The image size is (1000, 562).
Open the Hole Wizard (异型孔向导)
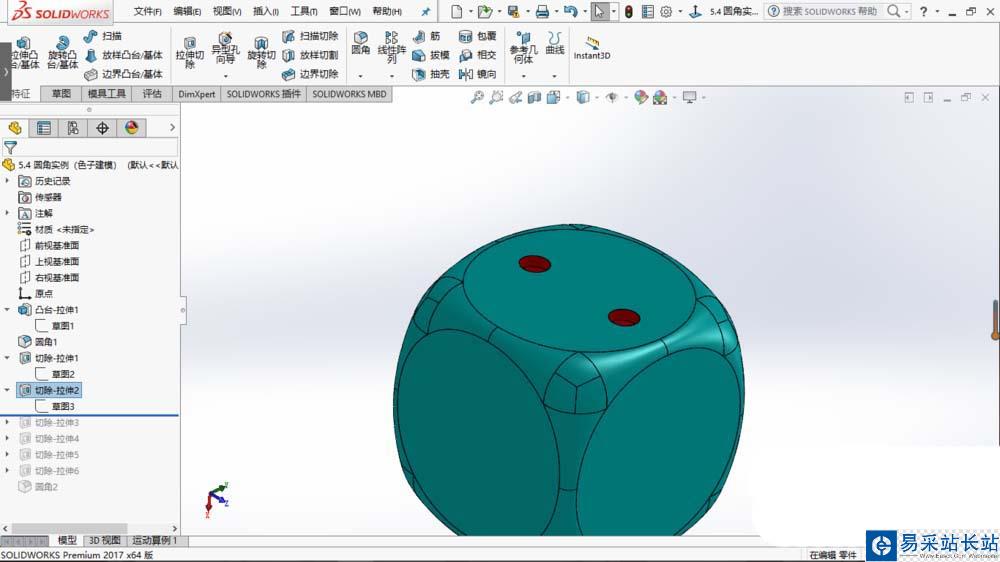pos(225,48)
